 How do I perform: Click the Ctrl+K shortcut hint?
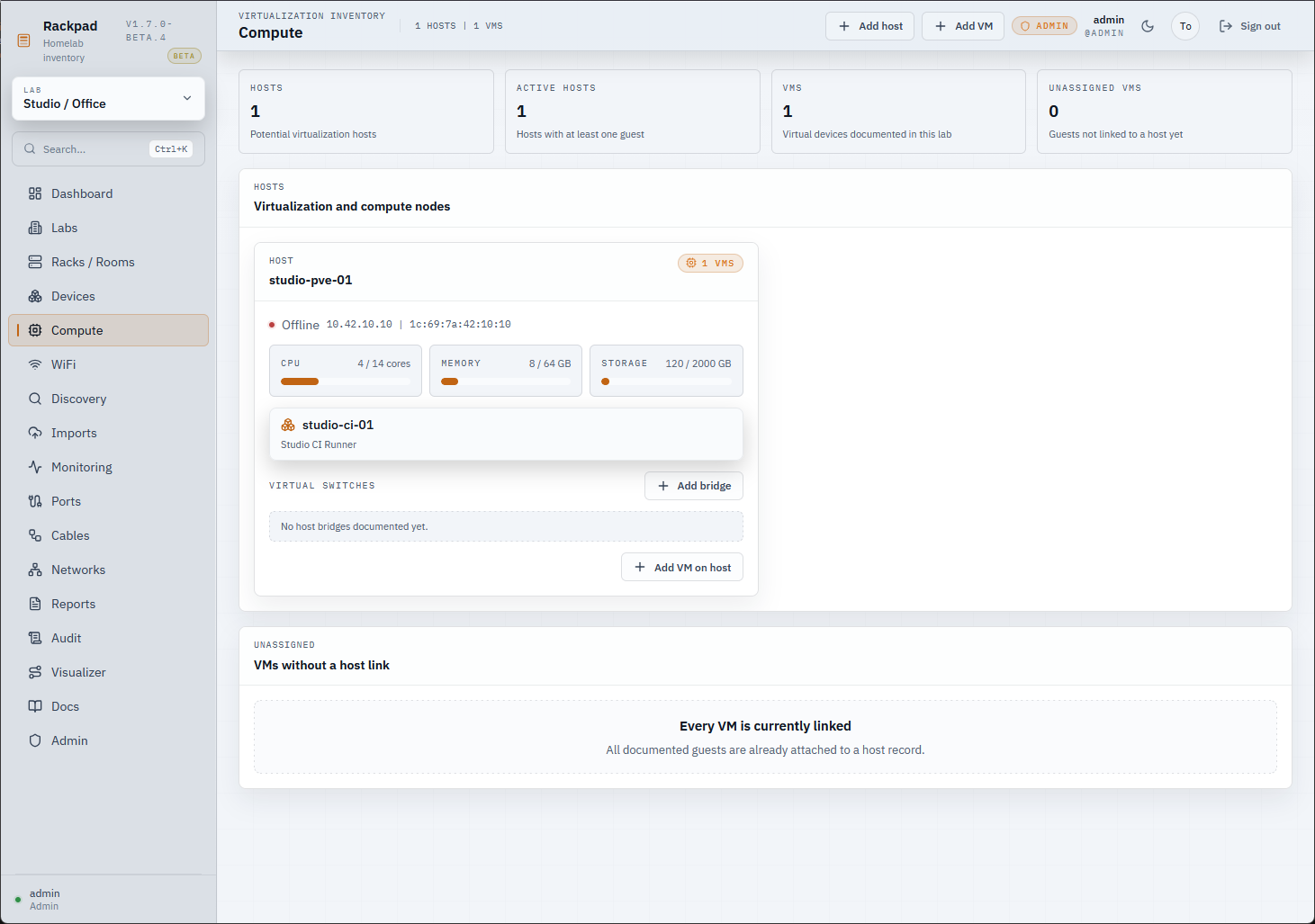(x=171, y=149)
